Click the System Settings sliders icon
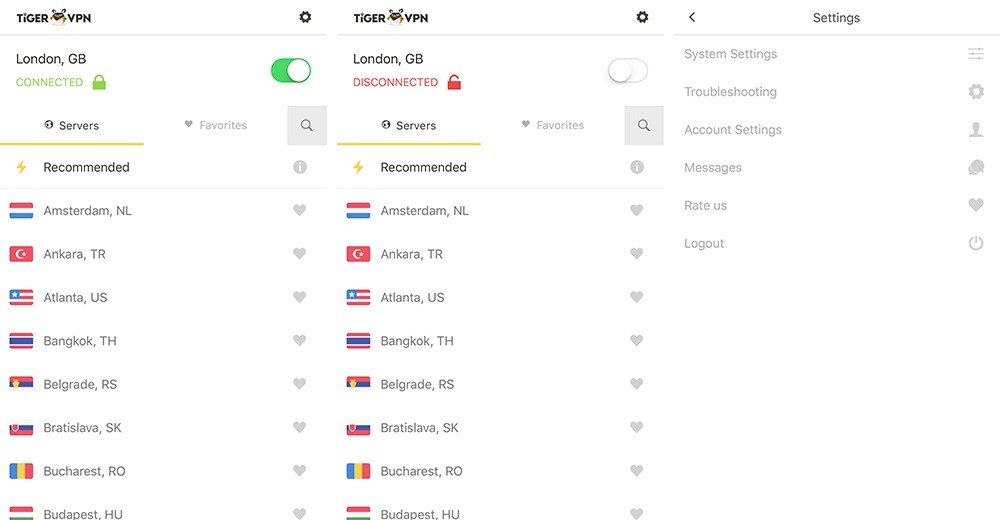Image resolution: width=1000 pixels, height=520 pixels. pos(976,54)
